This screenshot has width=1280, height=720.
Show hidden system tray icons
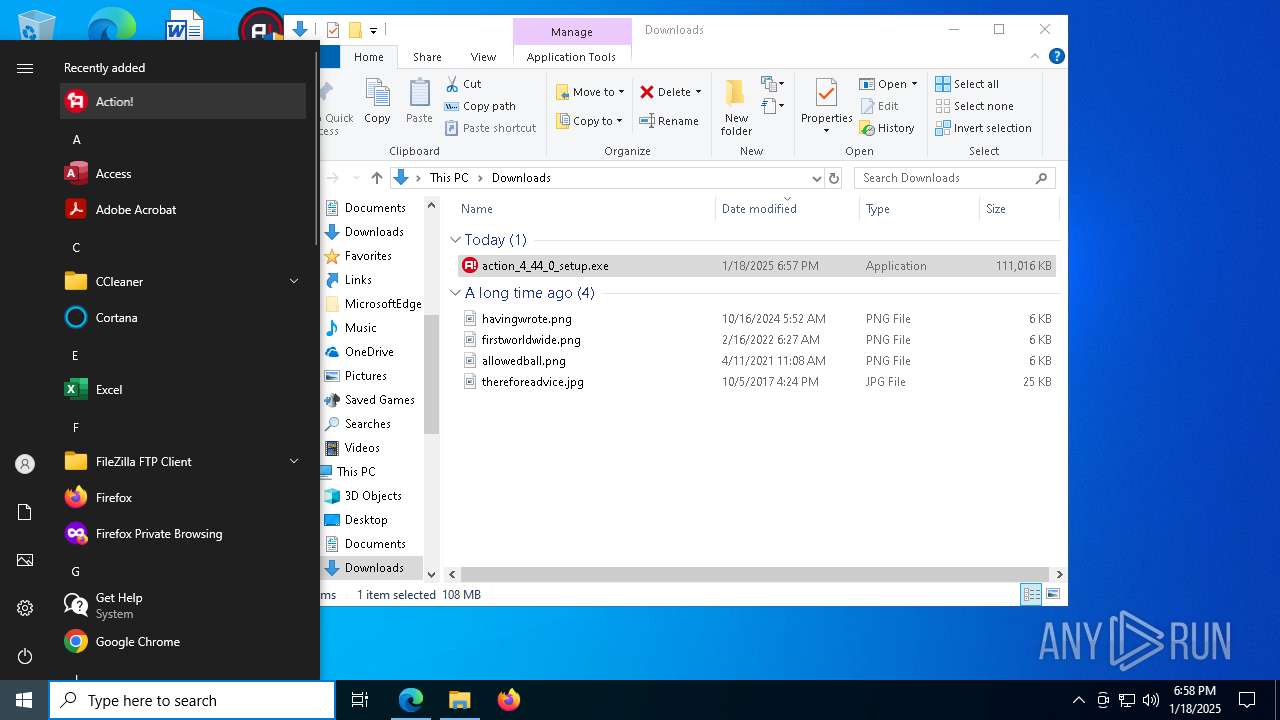coord(1078,700)
